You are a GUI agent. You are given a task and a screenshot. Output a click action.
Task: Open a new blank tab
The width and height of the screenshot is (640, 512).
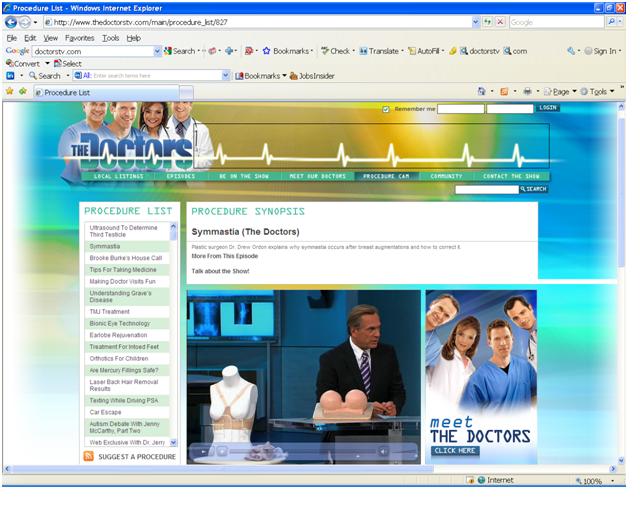187,93
